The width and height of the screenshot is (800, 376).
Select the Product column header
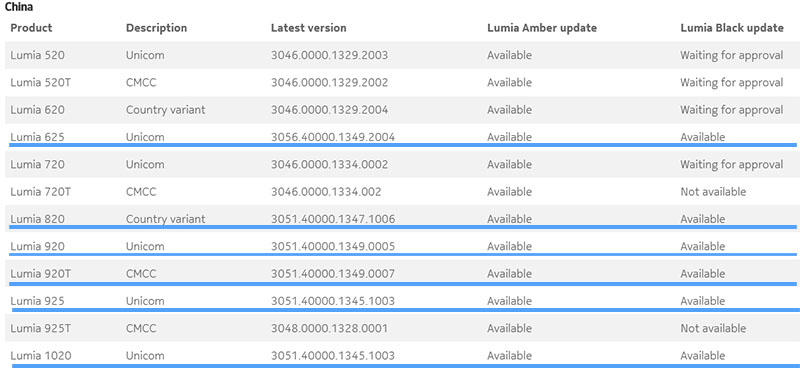[31, 28]
